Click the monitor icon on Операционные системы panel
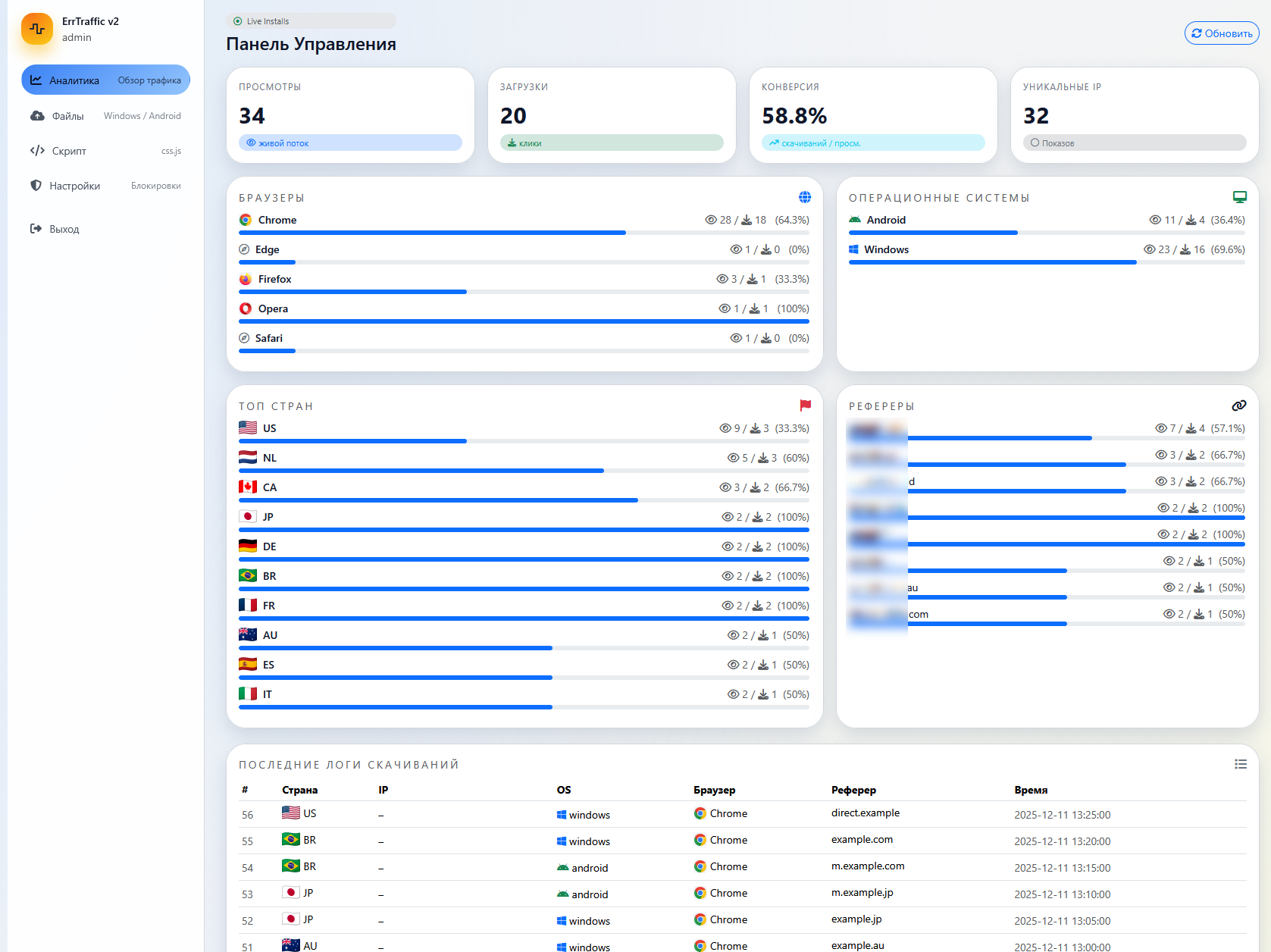Screen dimensions: 1271x952 tap(1240, 196)
